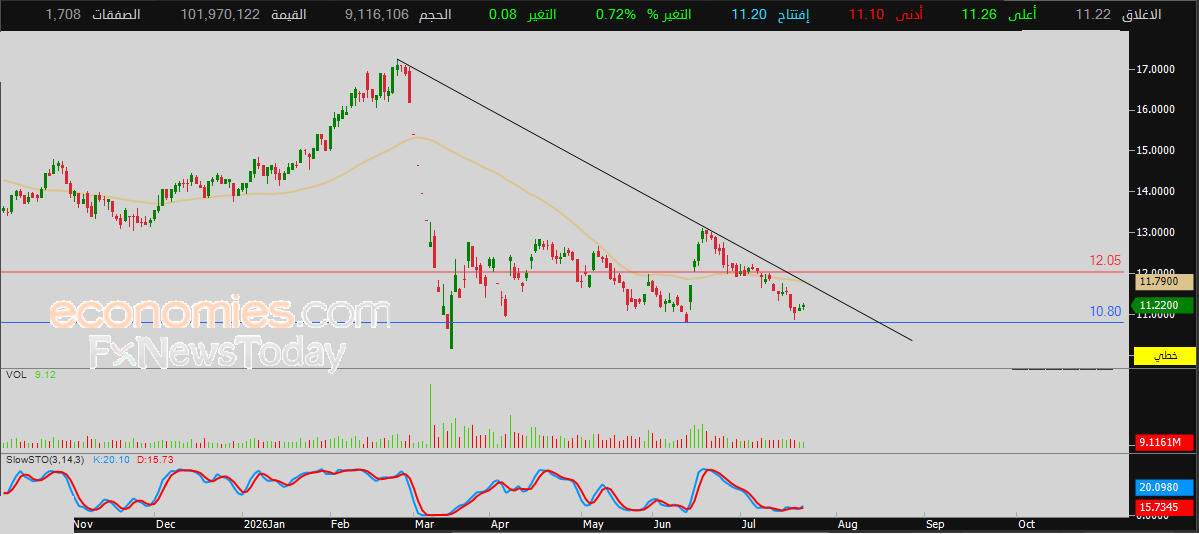Click the Sep label on time axis
1199x534 pixels.
[934, 526]
